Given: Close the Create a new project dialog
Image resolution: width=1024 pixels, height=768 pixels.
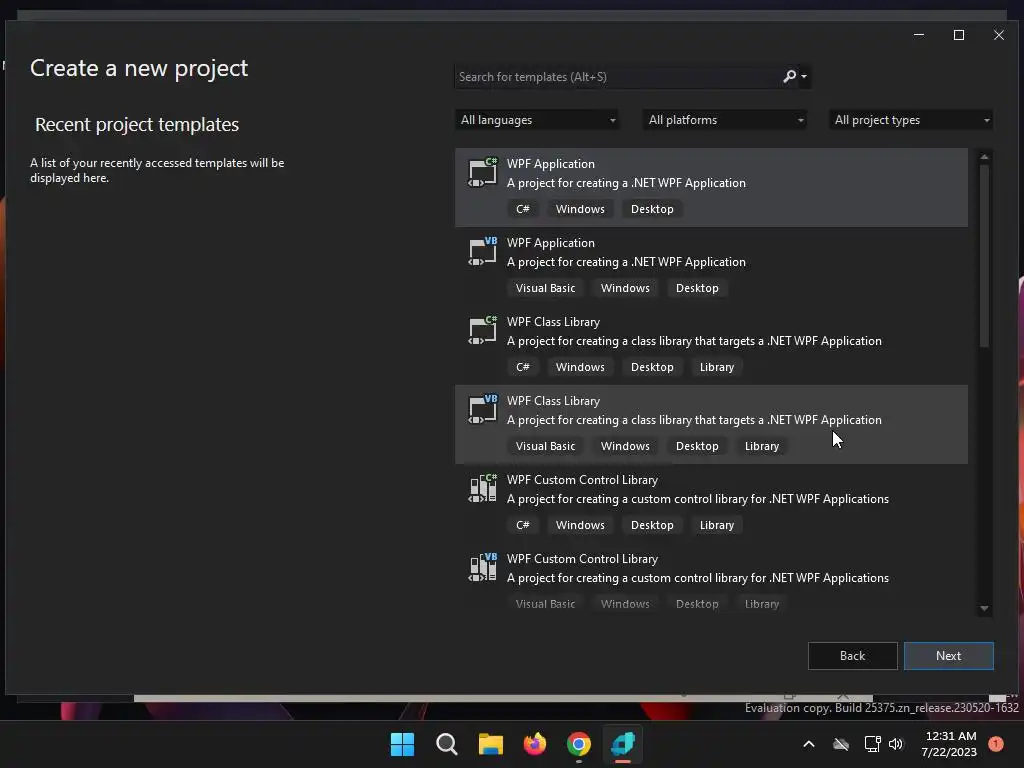Looking at the screenshot, I should coord(999,35).
